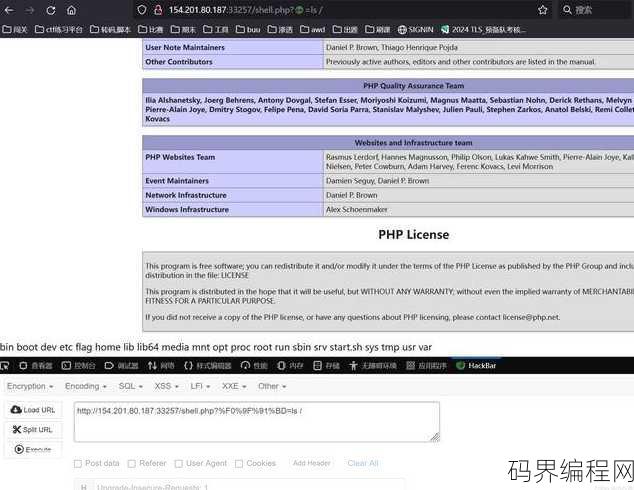Show the insecure connection padlock info
The width and height of the screenshot is (634, 490).
click(x=158, y=10)
